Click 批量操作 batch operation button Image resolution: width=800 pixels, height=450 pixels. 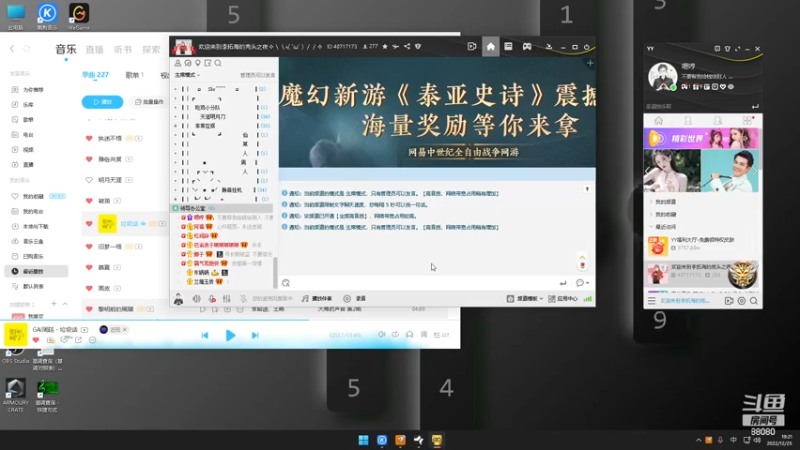click(149, 102)
